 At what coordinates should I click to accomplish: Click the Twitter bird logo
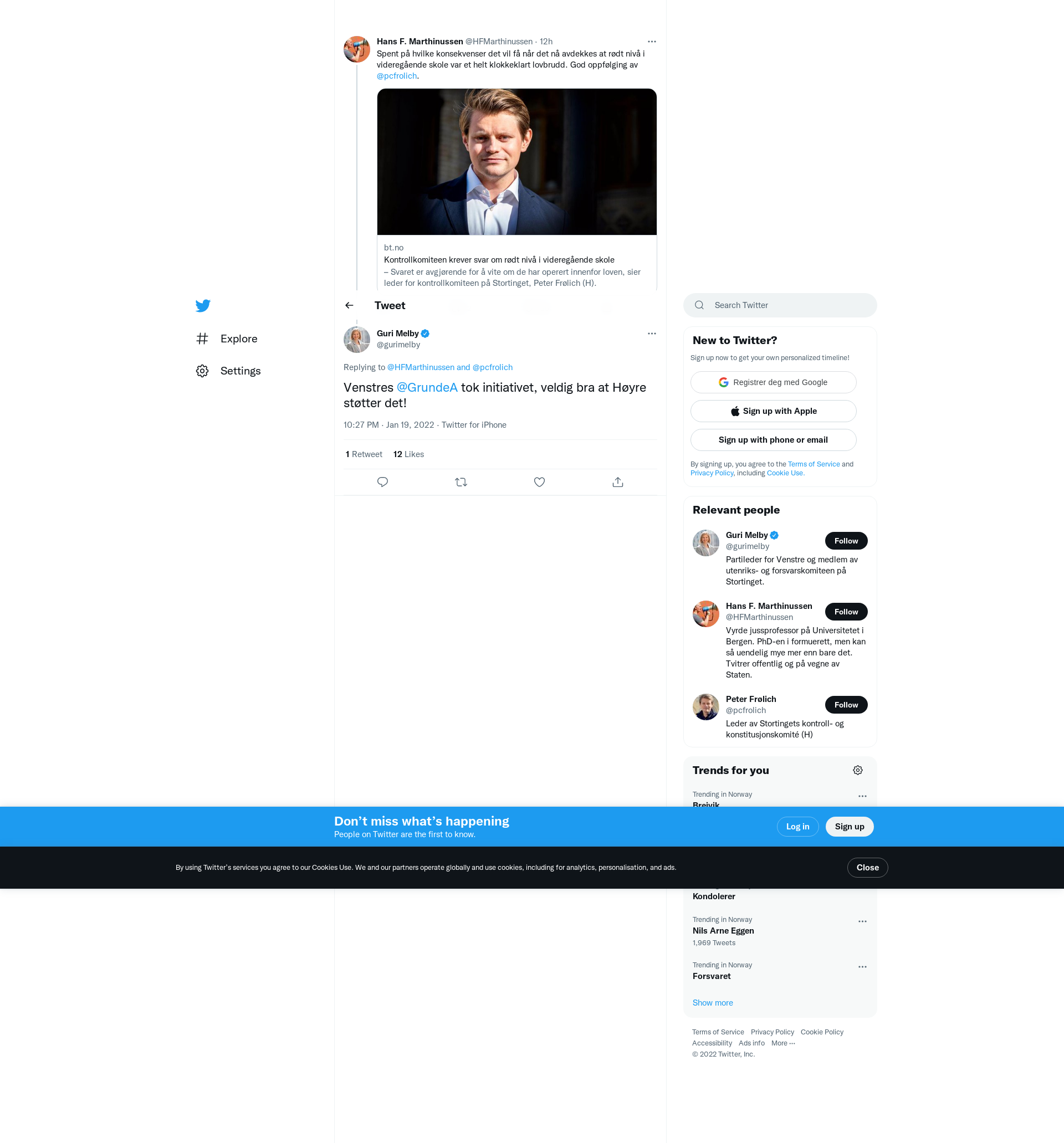click(x=202, y=305)
